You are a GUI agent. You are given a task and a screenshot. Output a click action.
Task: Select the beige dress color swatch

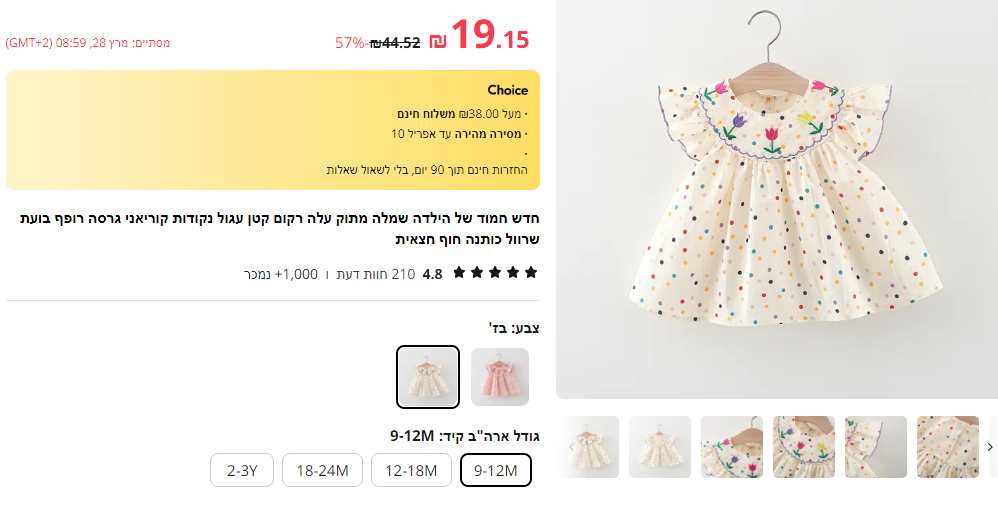[428, 377]
